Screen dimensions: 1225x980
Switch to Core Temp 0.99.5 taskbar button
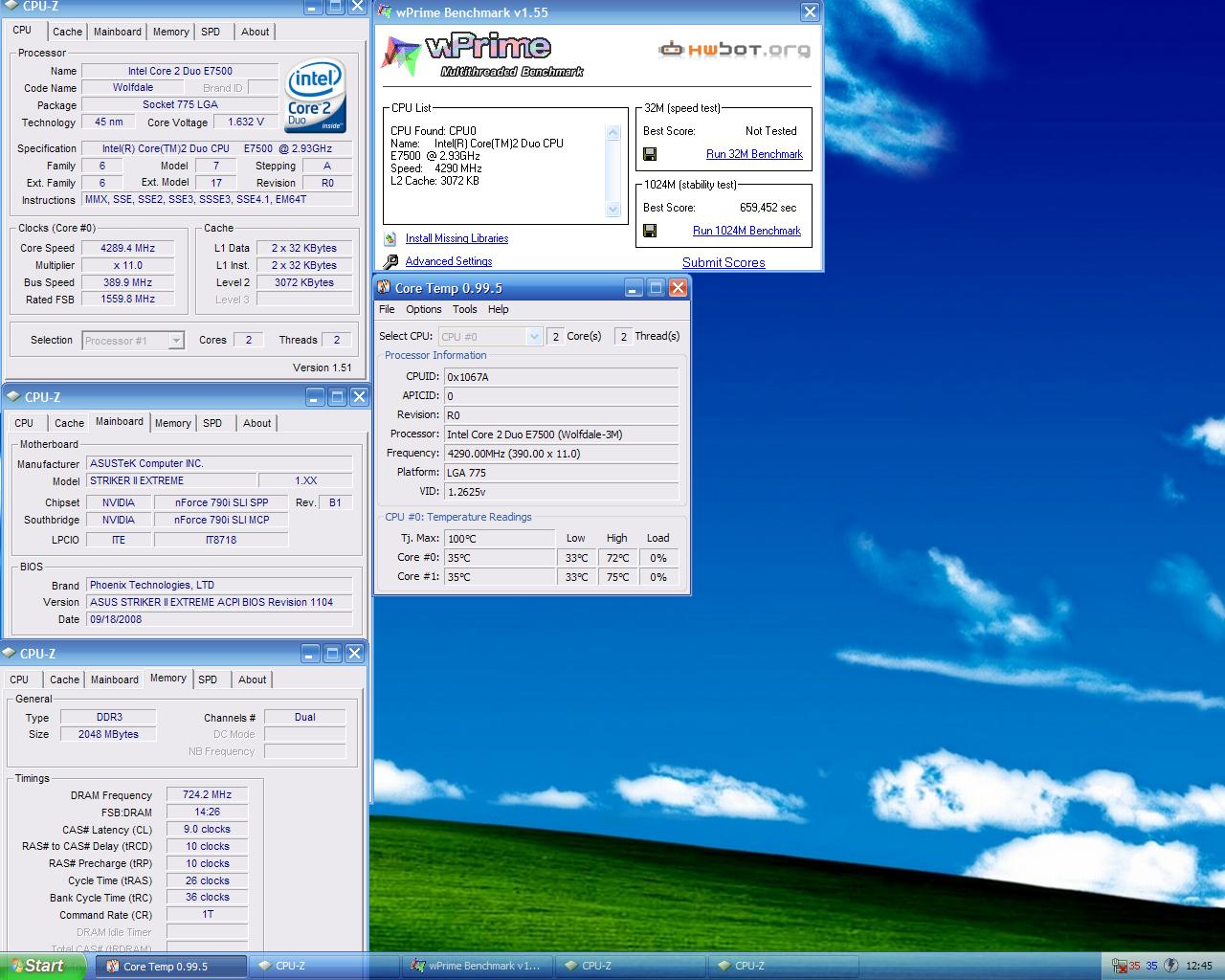pyautogui.click(x=170, y=967)
